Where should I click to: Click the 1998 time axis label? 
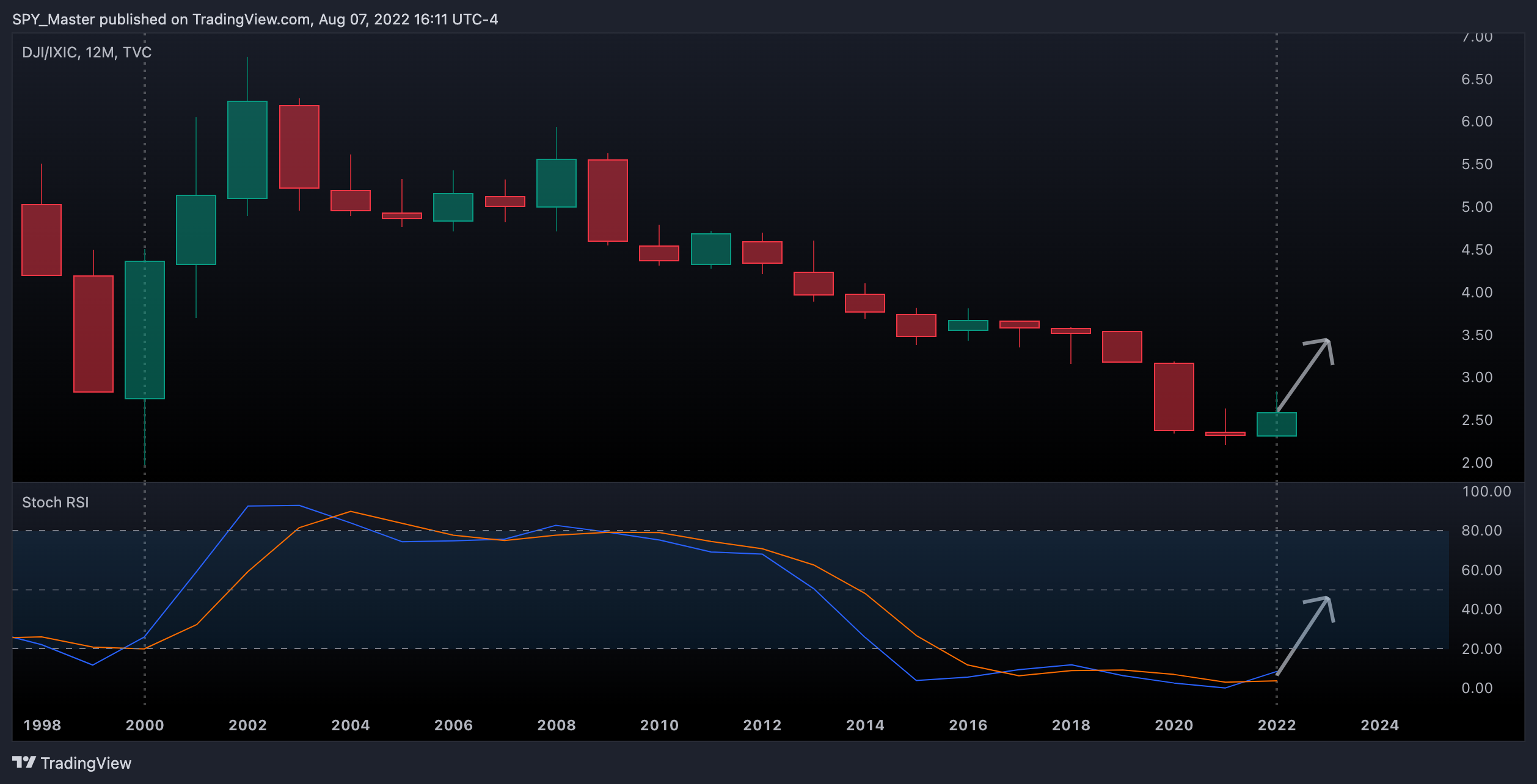point(42,725)
